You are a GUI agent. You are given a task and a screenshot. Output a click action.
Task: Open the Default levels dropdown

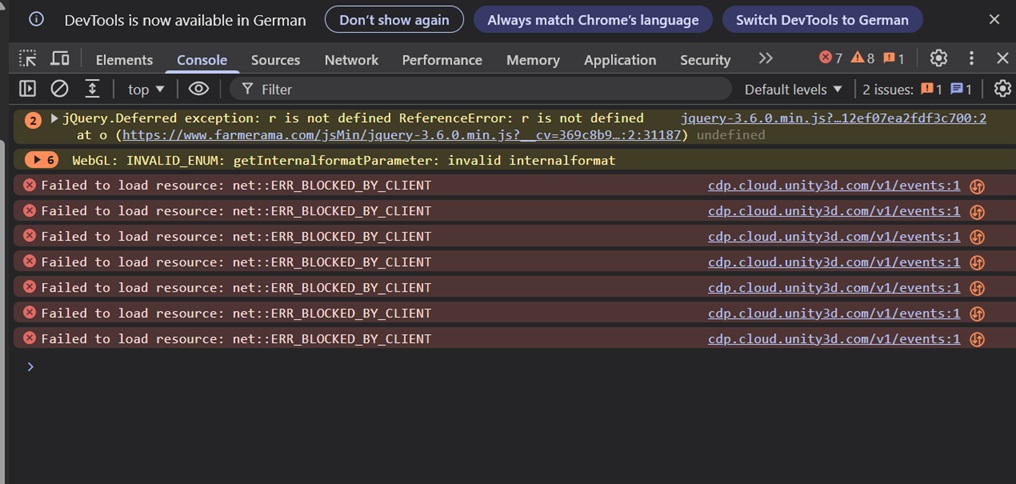pos(793,89)
